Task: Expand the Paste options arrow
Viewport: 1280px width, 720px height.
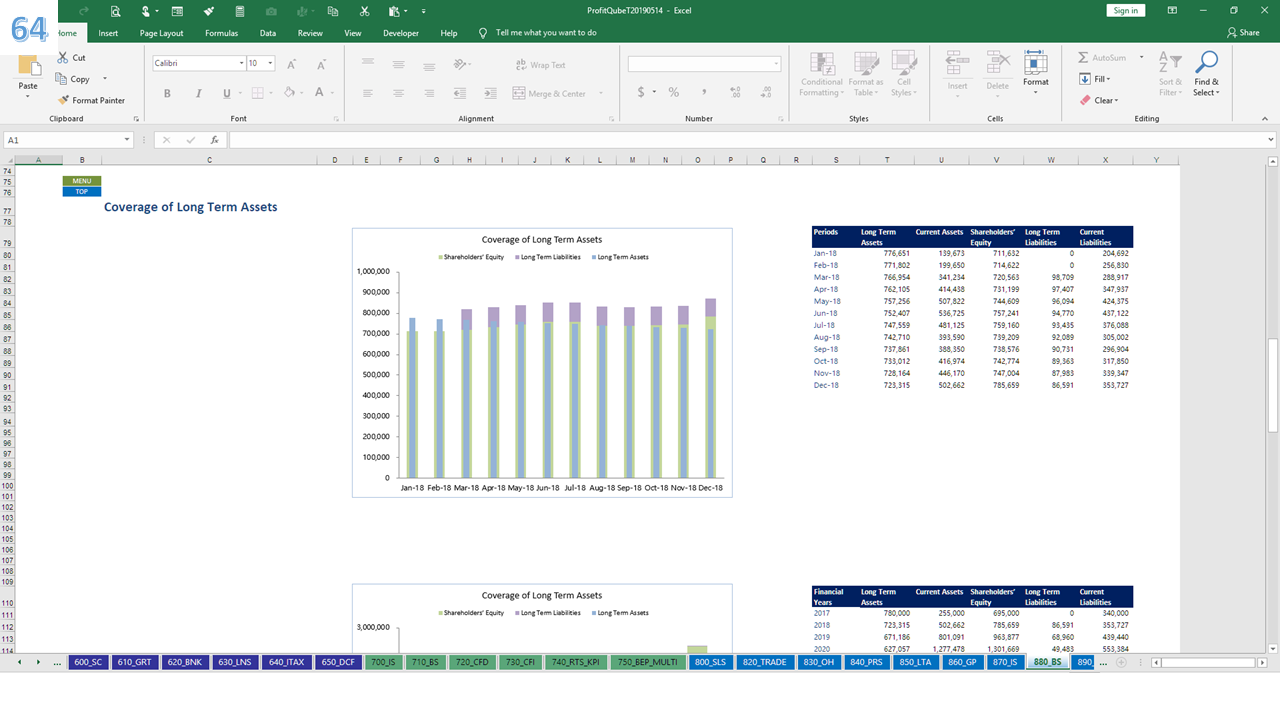Action: (28, 97)
